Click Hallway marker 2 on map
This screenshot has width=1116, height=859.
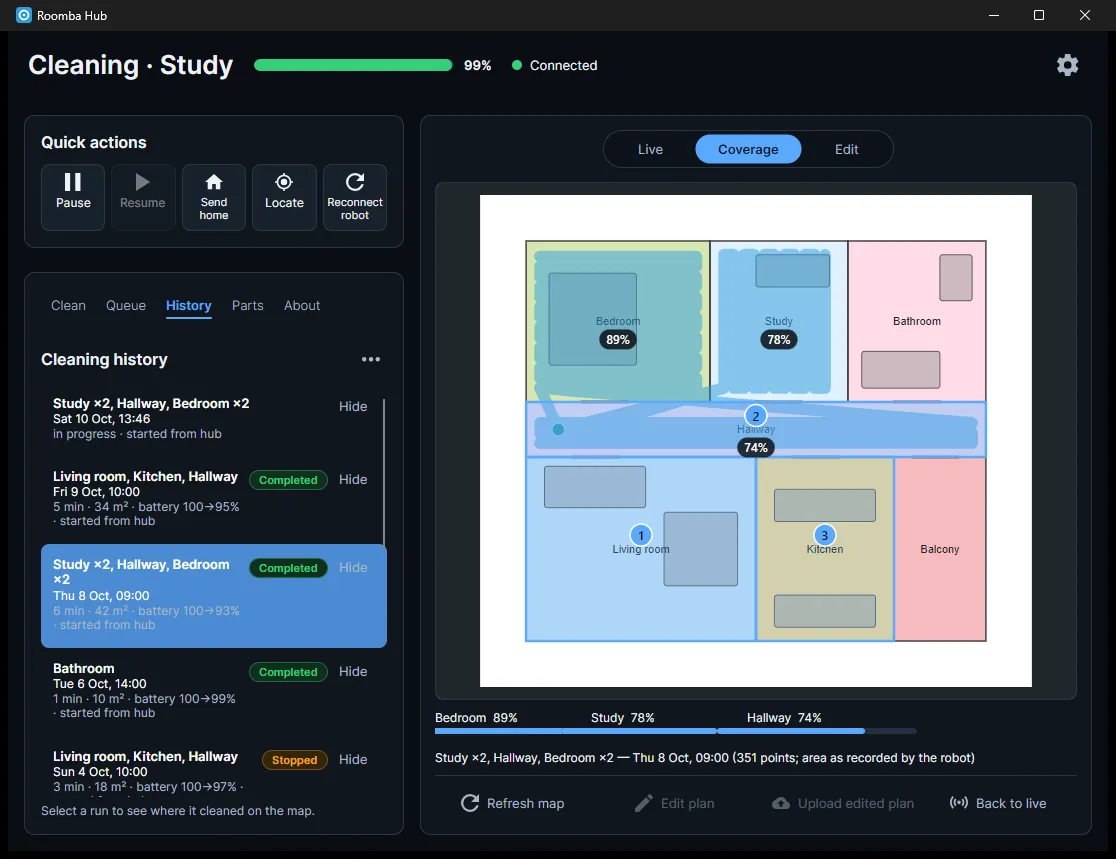coord(756,416)
